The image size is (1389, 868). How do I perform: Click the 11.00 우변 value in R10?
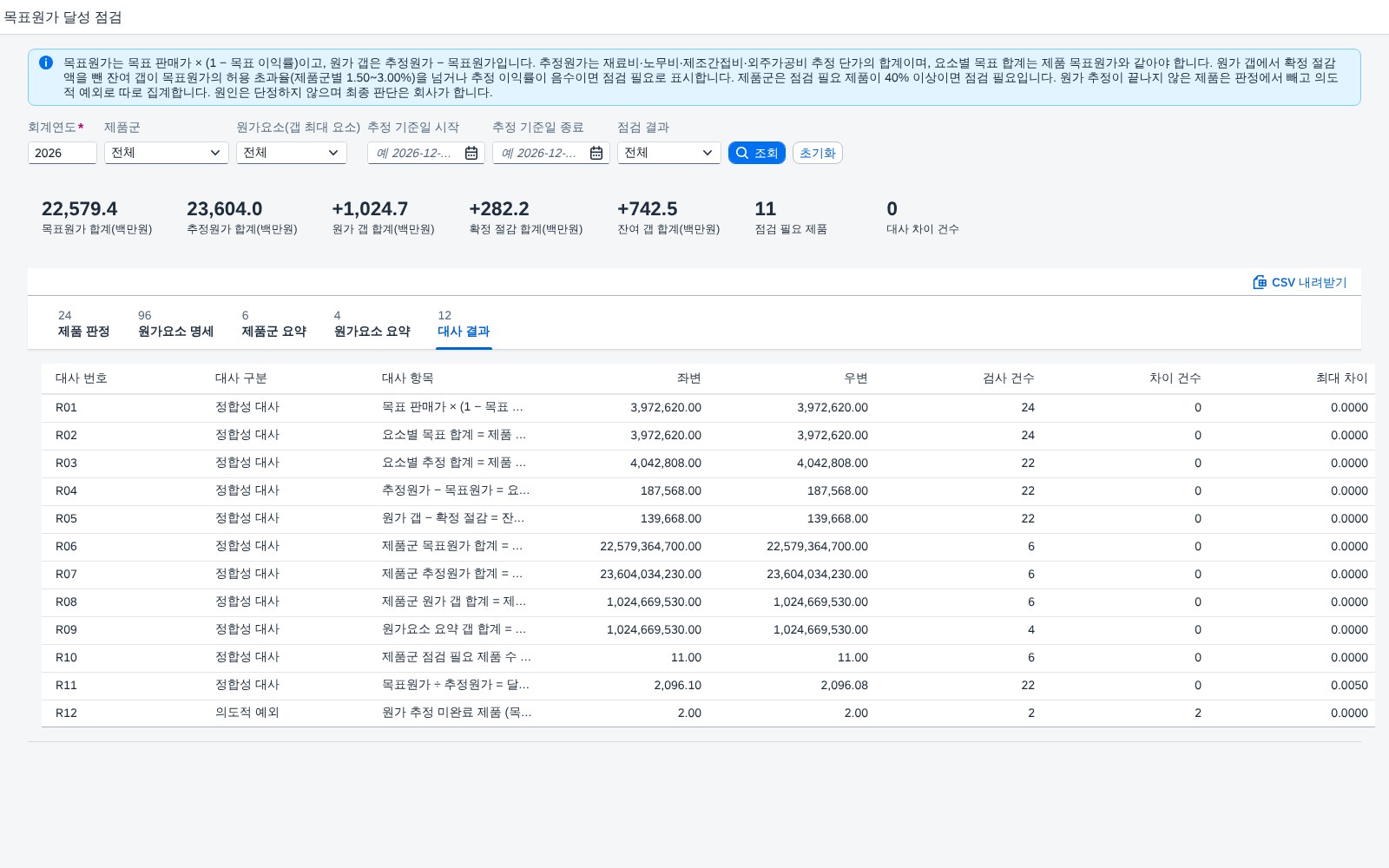pos(852,658)
